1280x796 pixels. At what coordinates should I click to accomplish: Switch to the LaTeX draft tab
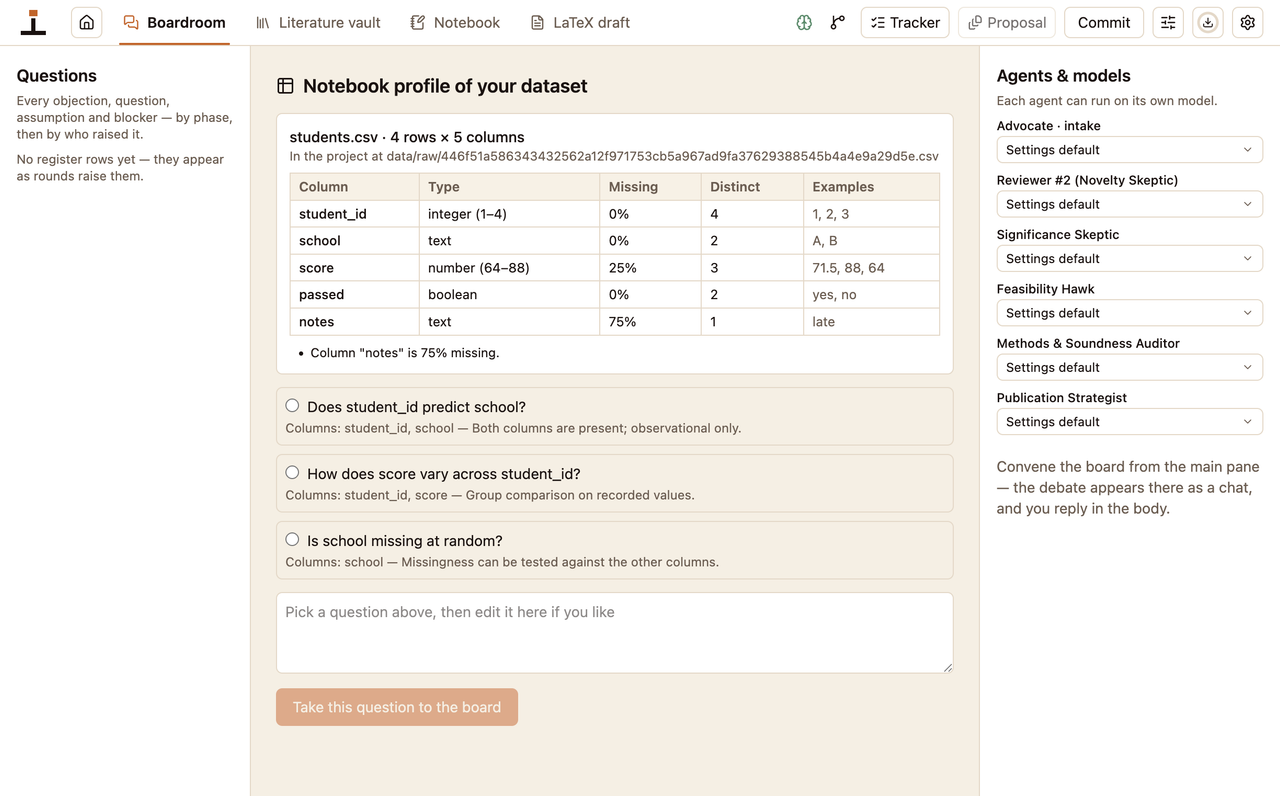[580, 22]
